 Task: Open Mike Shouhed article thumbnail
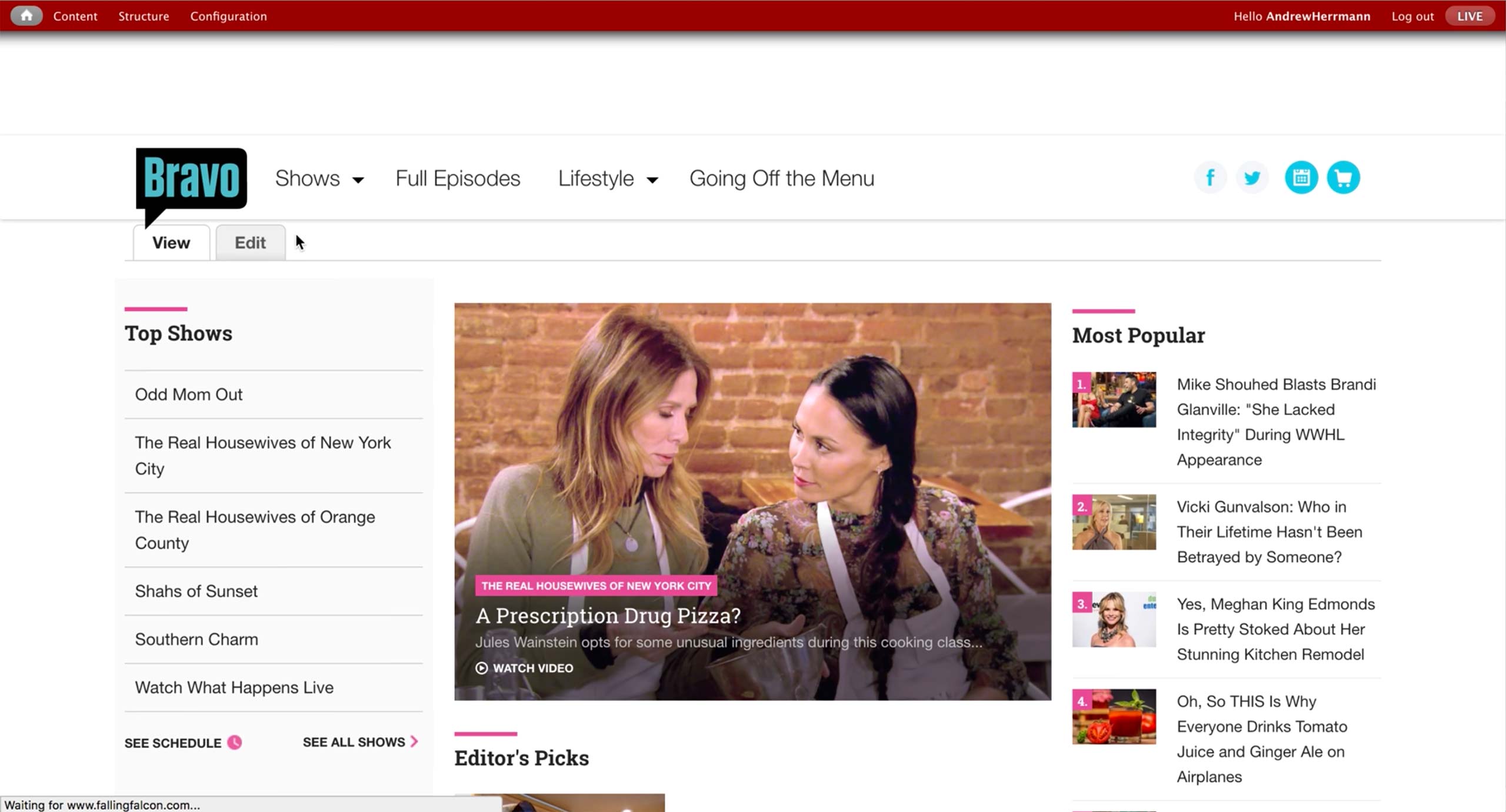coord(1114,400)
